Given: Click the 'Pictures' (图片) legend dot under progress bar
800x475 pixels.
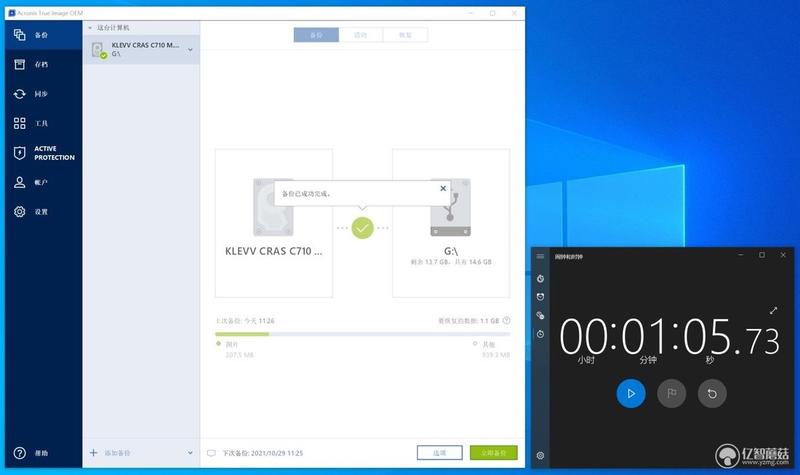Looking at the screenshot, I should tap(218, 344).
